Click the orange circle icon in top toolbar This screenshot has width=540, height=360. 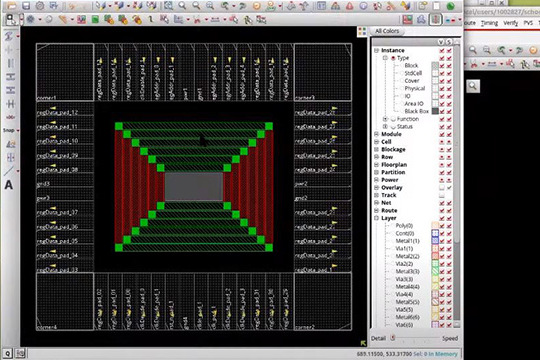pyautogui.click(x=257, y=6)
